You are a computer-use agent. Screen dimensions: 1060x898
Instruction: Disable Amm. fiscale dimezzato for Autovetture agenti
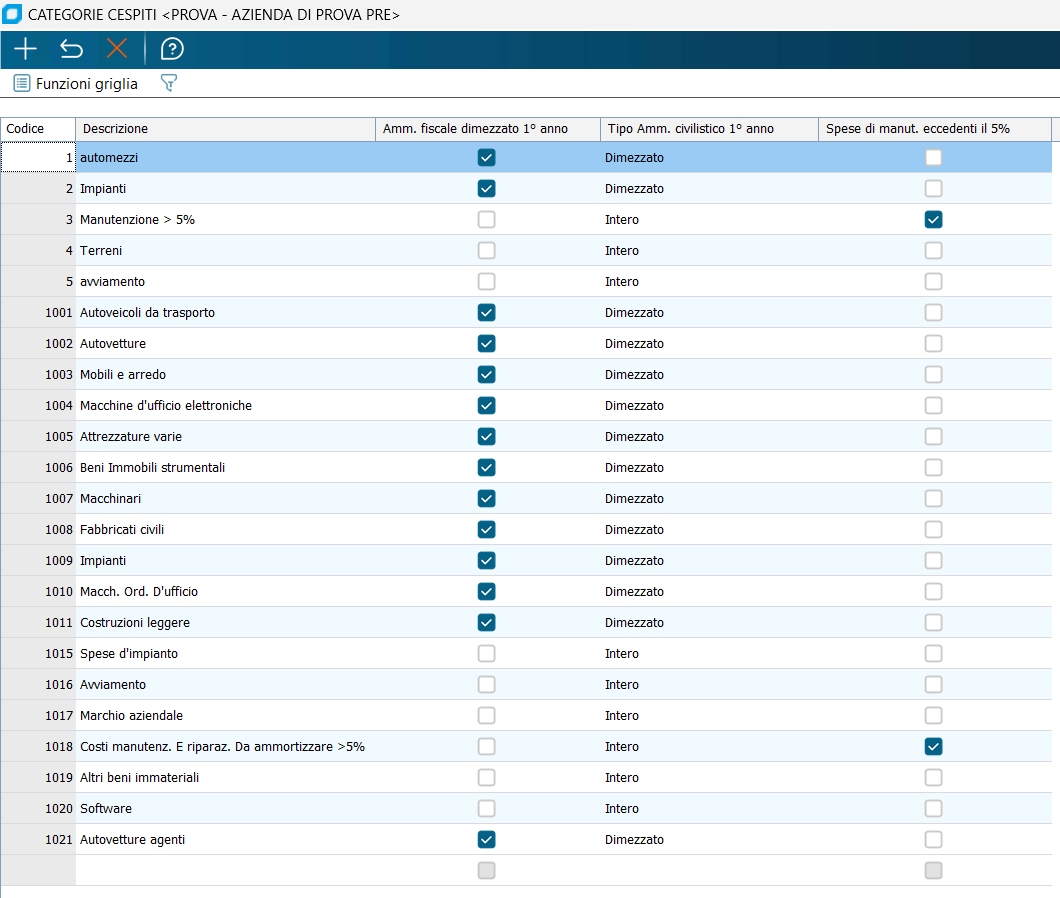[x=486, y=839]
